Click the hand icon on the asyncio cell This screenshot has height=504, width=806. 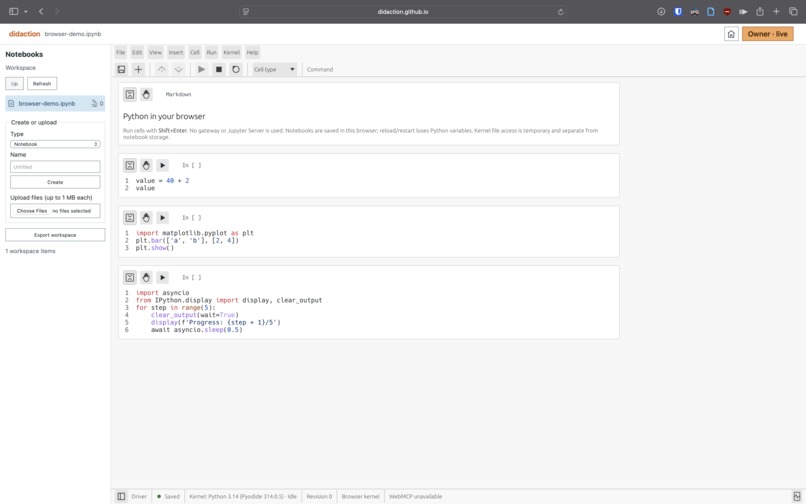146,277
